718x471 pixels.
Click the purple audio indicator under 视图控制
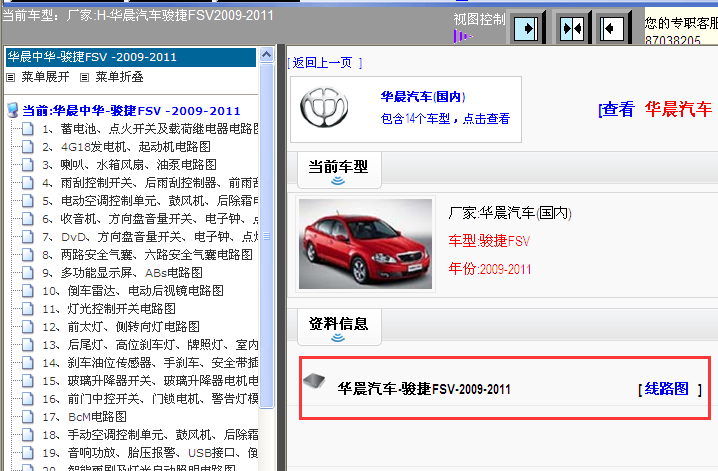point(462,36)
